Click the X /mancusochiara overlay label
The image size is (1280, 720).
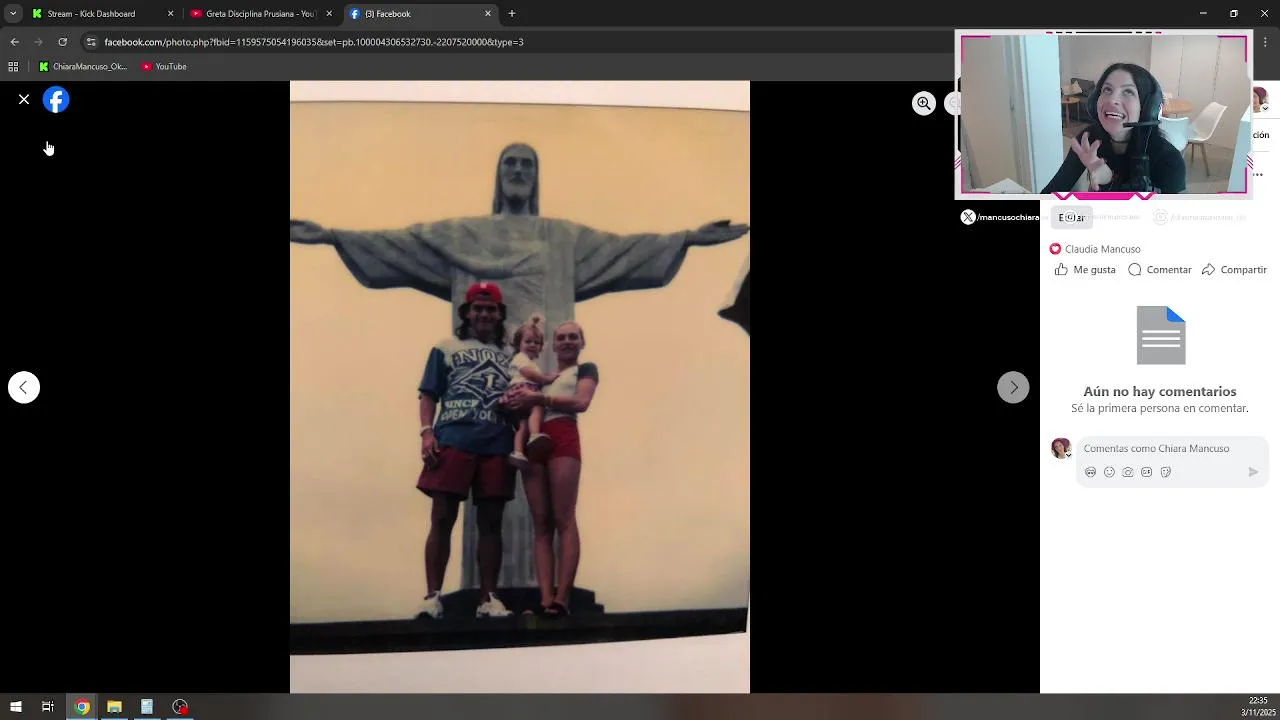[1000, 217]
